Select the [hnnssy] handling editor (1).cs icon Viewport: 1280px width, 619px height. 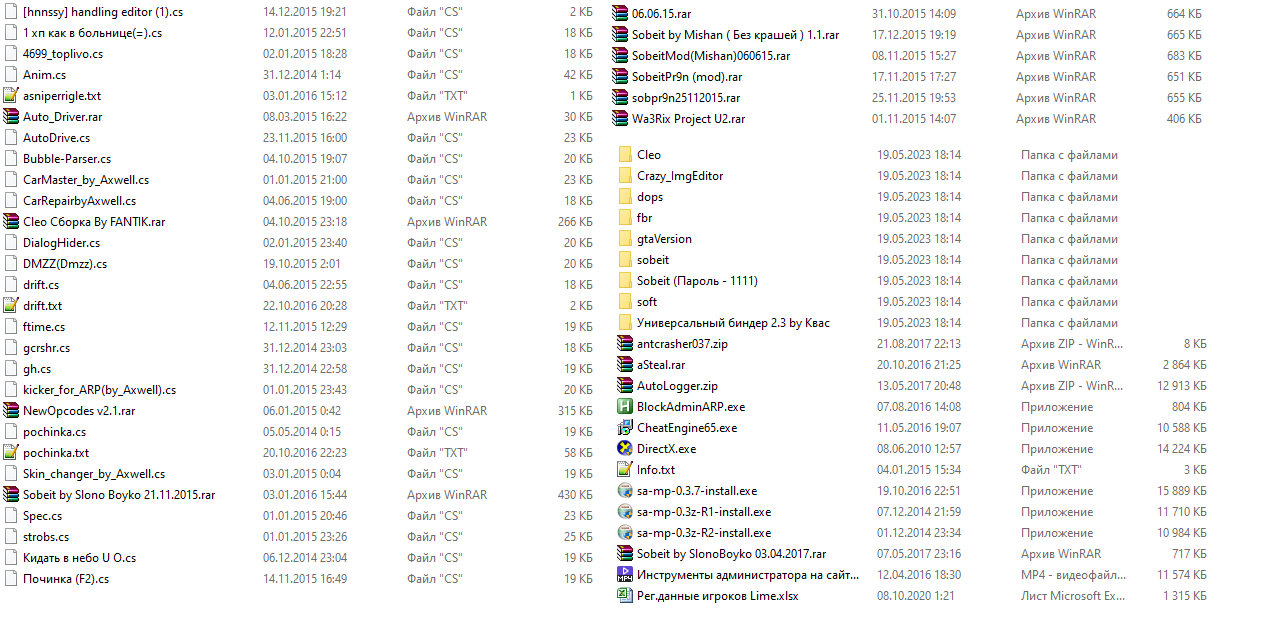pyautogui.click(x=11, y=12)
